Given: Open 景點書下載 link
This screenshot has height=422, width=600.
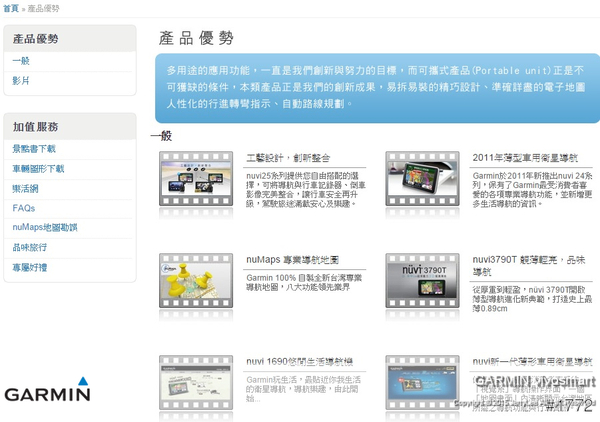Looking at the screenshot, I should coord(34,149).
